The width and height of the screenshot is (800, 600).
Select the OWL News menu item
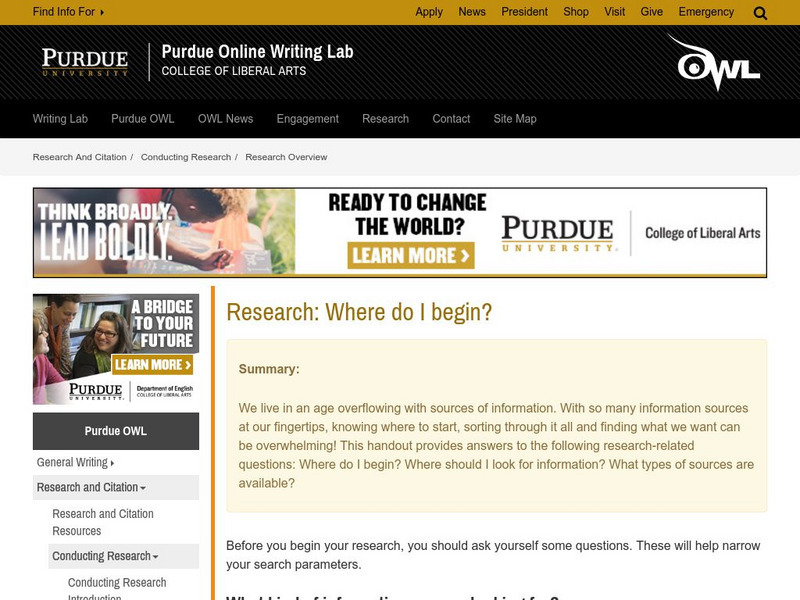[x=225, y=118]
